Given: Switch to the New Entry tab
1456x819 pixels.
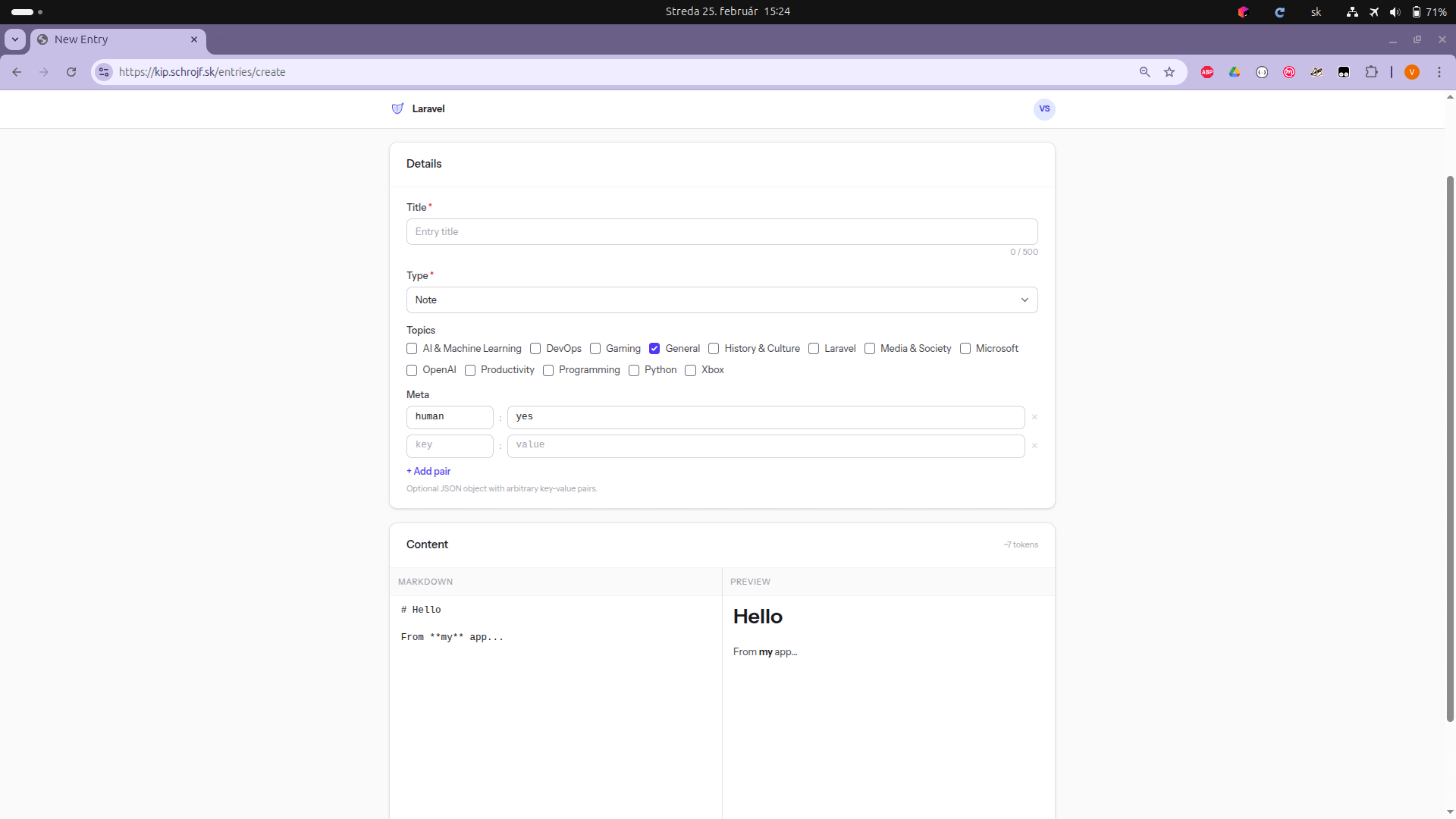Looking at the screenshot, I should [x=118, y=39].
